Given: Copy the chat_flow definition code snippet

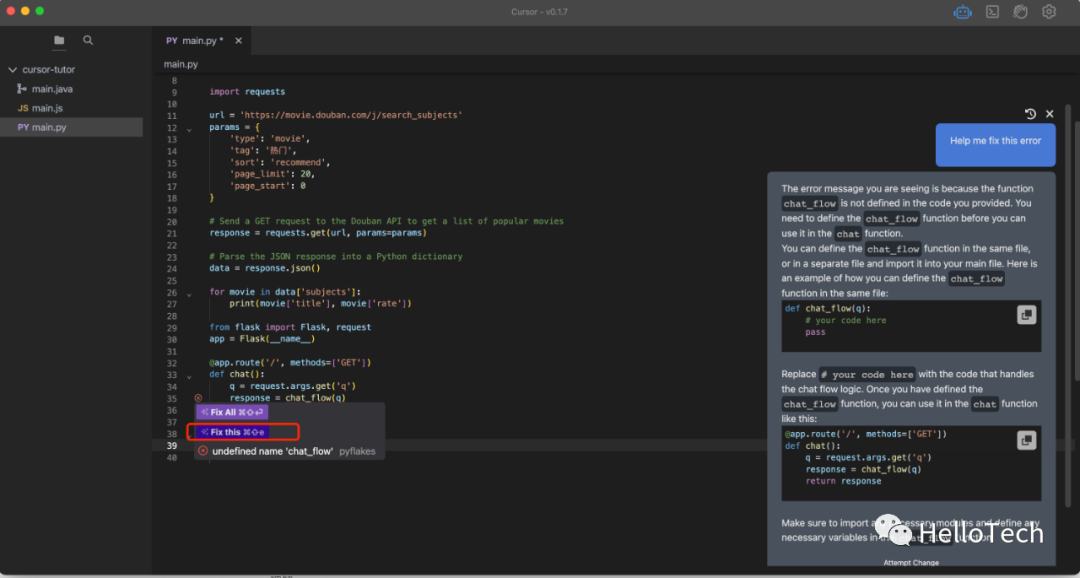Looking at the screenshot, I should [x=1026, y=315].
